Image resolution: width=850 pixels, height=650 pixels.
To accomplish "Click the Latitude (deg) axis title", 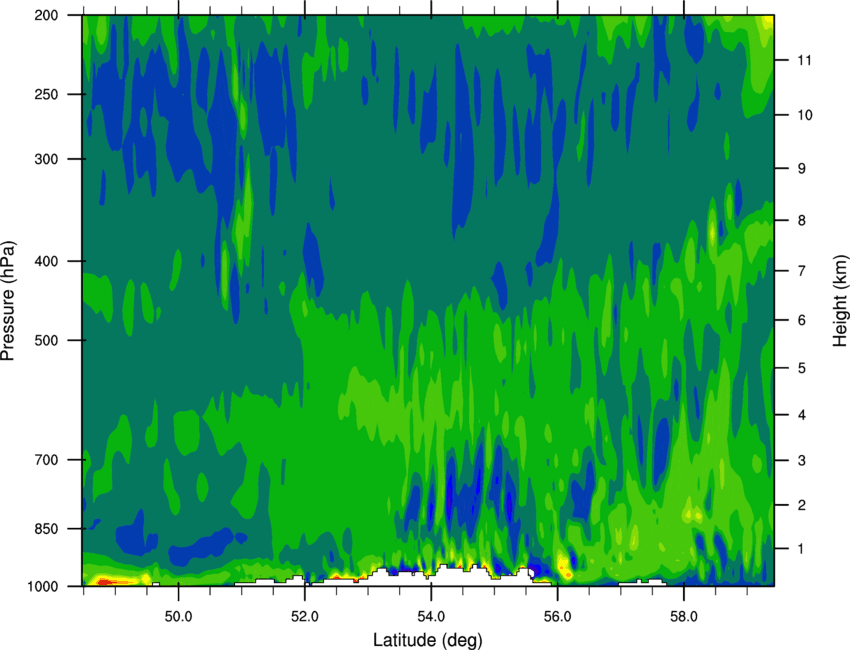I will click(428, 640).
